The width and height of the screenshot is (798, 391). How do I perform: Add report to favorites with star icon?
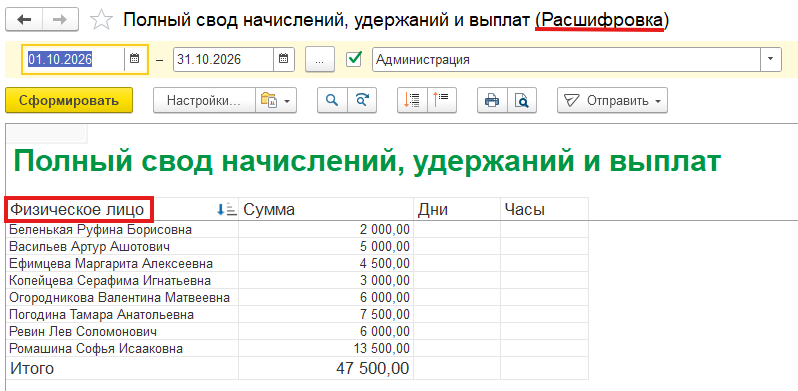coord(101,20)
